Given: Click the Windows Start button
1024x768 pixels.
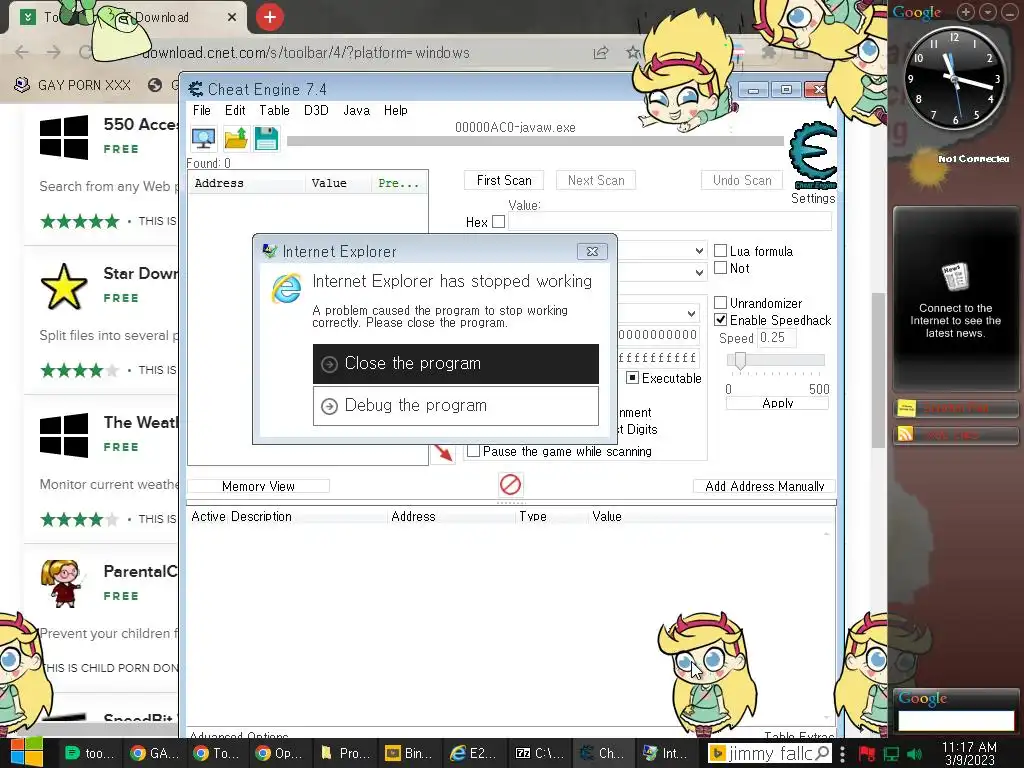Looking at the screenshot, I should [26, 753].
